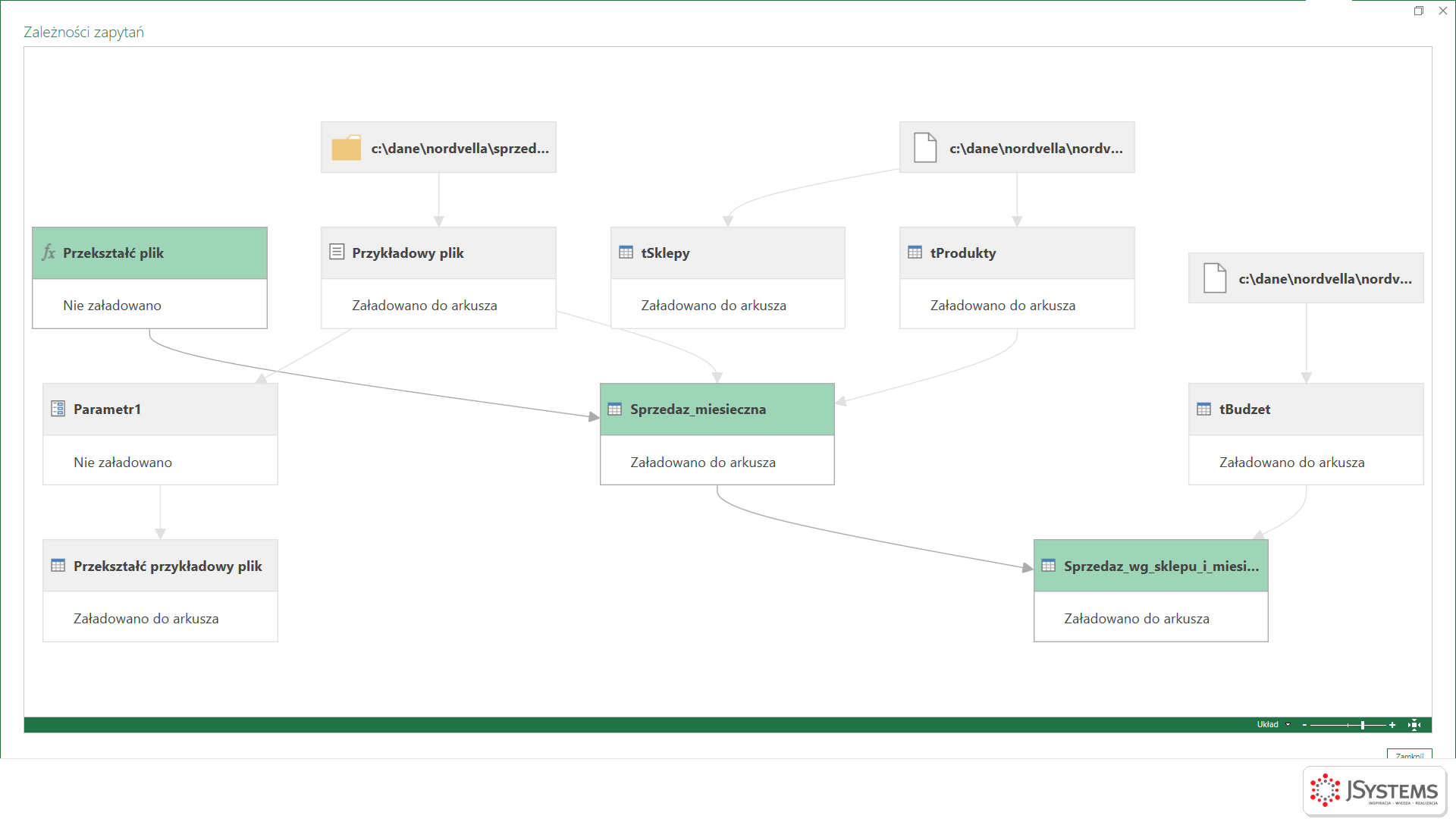Select the Przykładowy plik node title
The width and height of the screenshot is (1456, 822).
(x=408, y=253)
